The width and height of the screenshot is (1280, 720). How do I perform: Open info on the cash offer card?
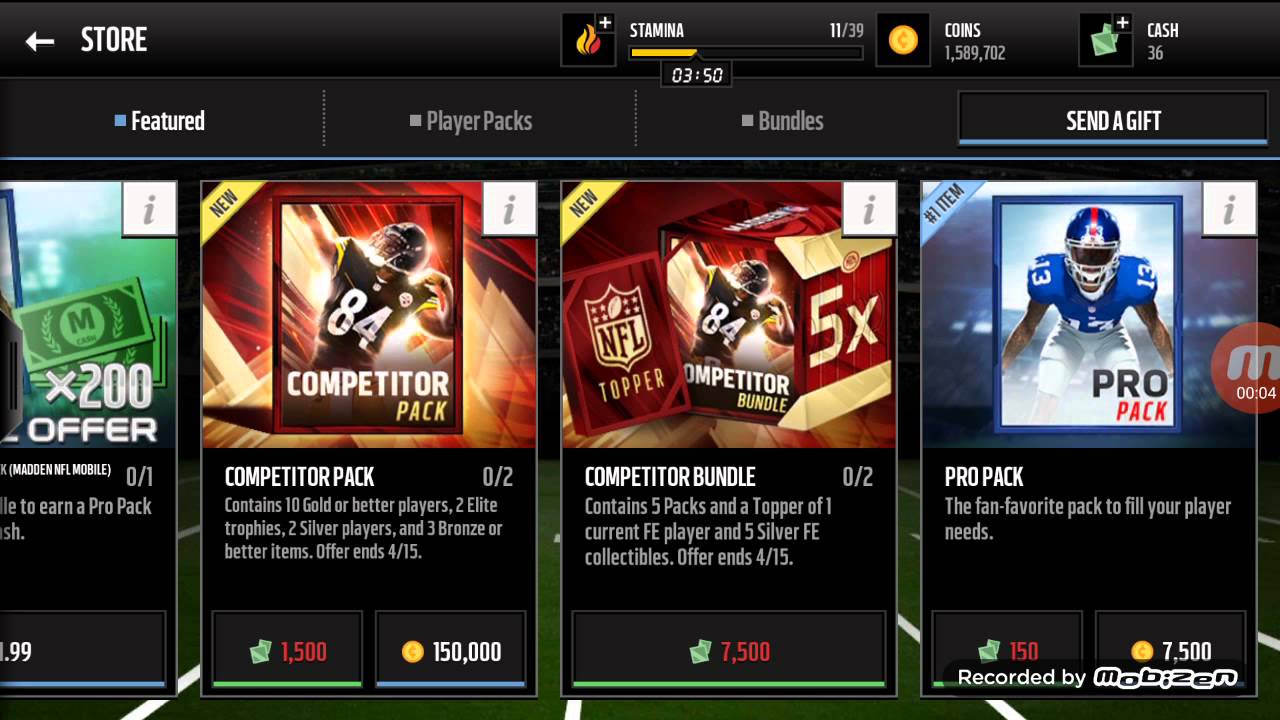point(149,209)
